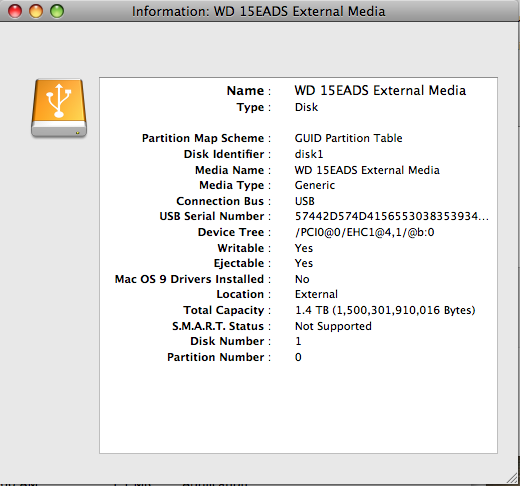Click the orange USB external drive icon
This screenshot has width=520, height=486.
click(x=59, y=108)
